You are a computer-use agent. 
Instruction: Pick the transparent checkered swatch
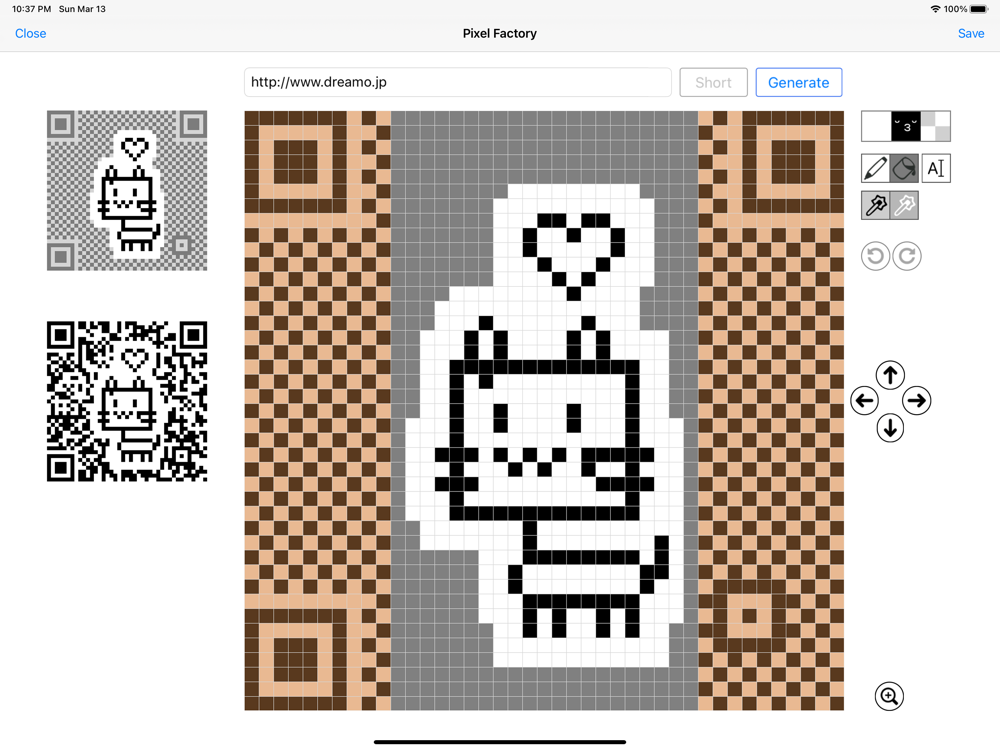(936, 126)
